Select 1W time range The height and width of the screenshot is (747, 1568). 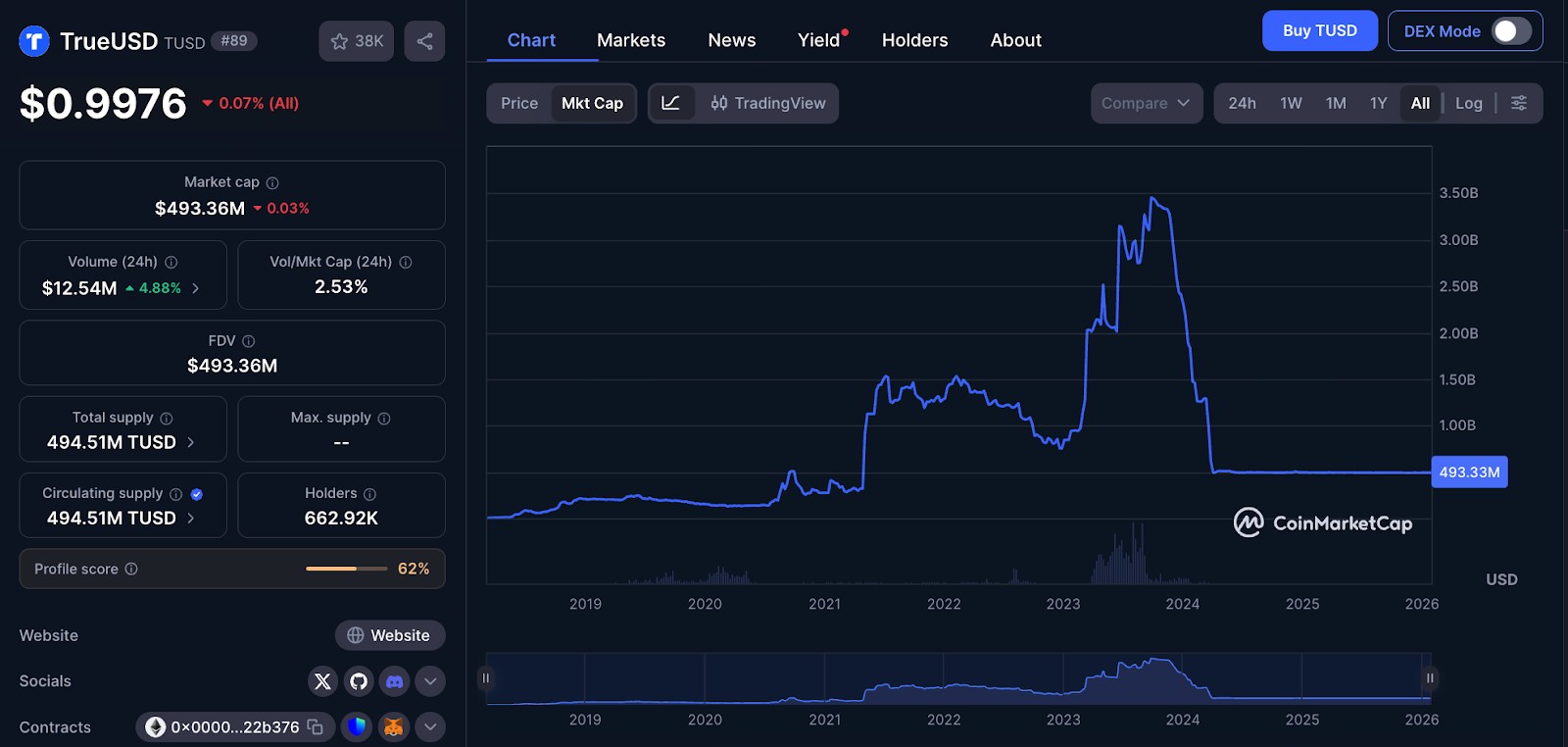point(1291,103)
